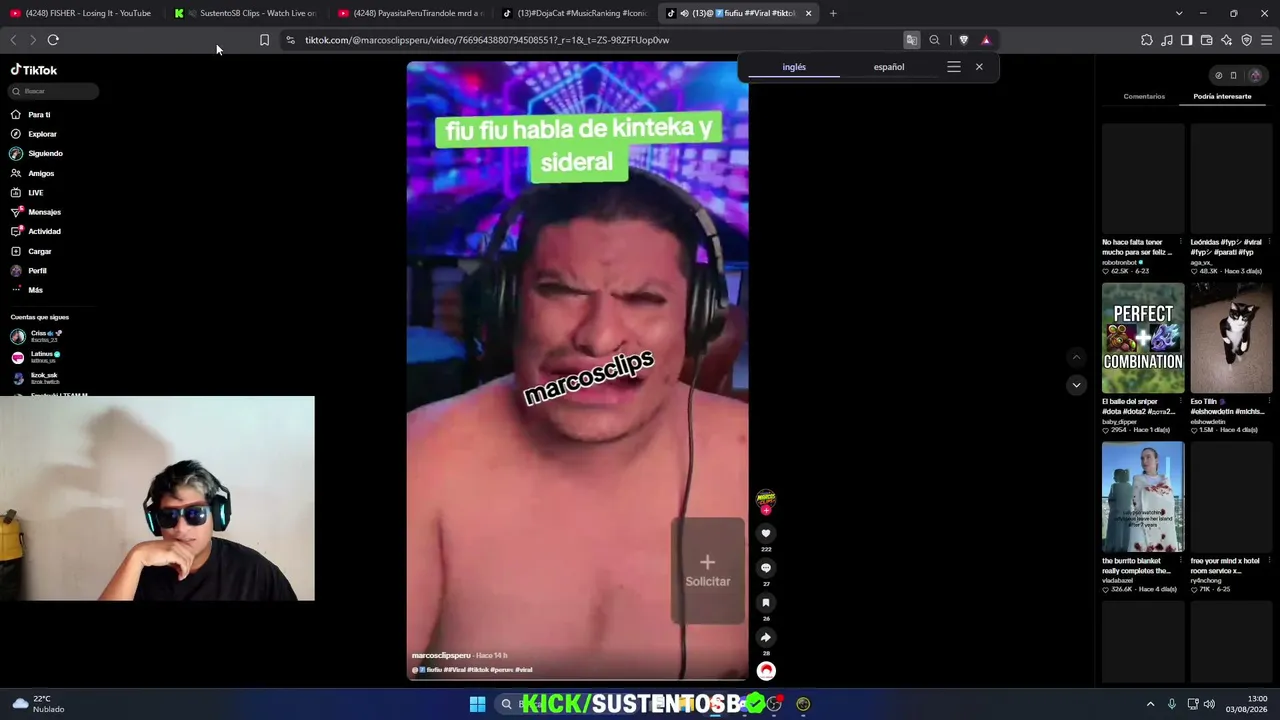
Task: Click the zoom magnifier in address bar
Action: tap(934, 40)
